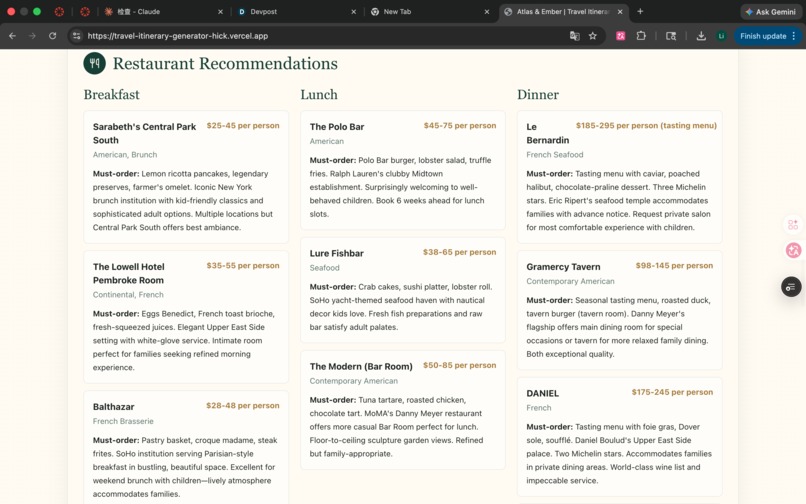This screenshot has height=504, width=806.
Task: Close the Devpost tab
Action: click(354, 11)
